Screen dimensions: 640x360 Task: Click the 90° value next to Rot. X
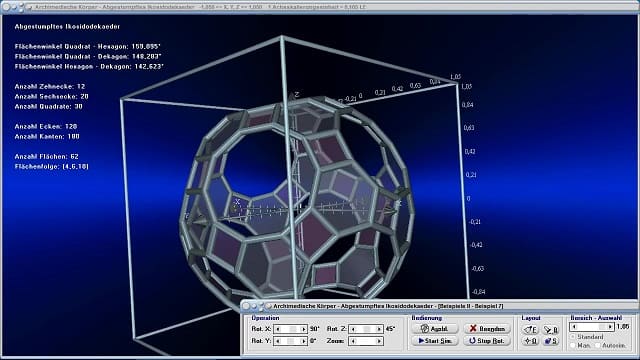pyautogui.click(x=314, y=329)
